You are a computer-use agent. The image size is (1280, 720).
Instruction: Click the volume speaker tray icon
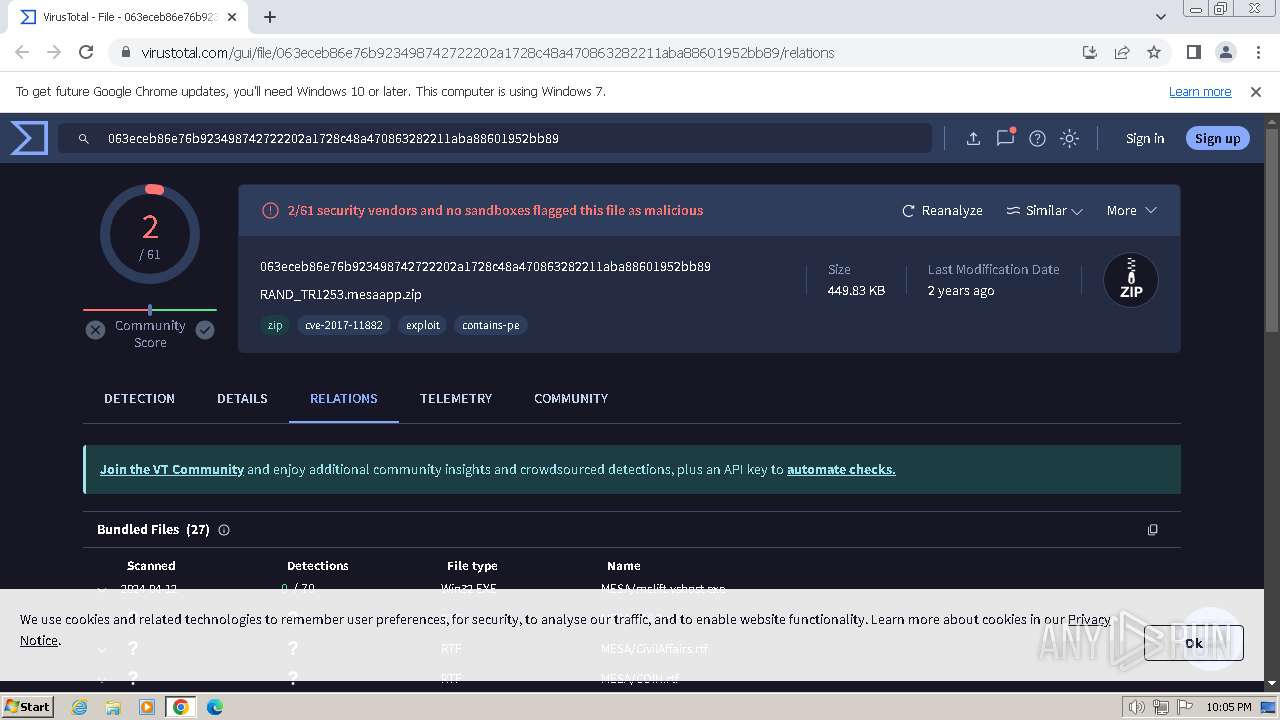tap(1138, 707)
